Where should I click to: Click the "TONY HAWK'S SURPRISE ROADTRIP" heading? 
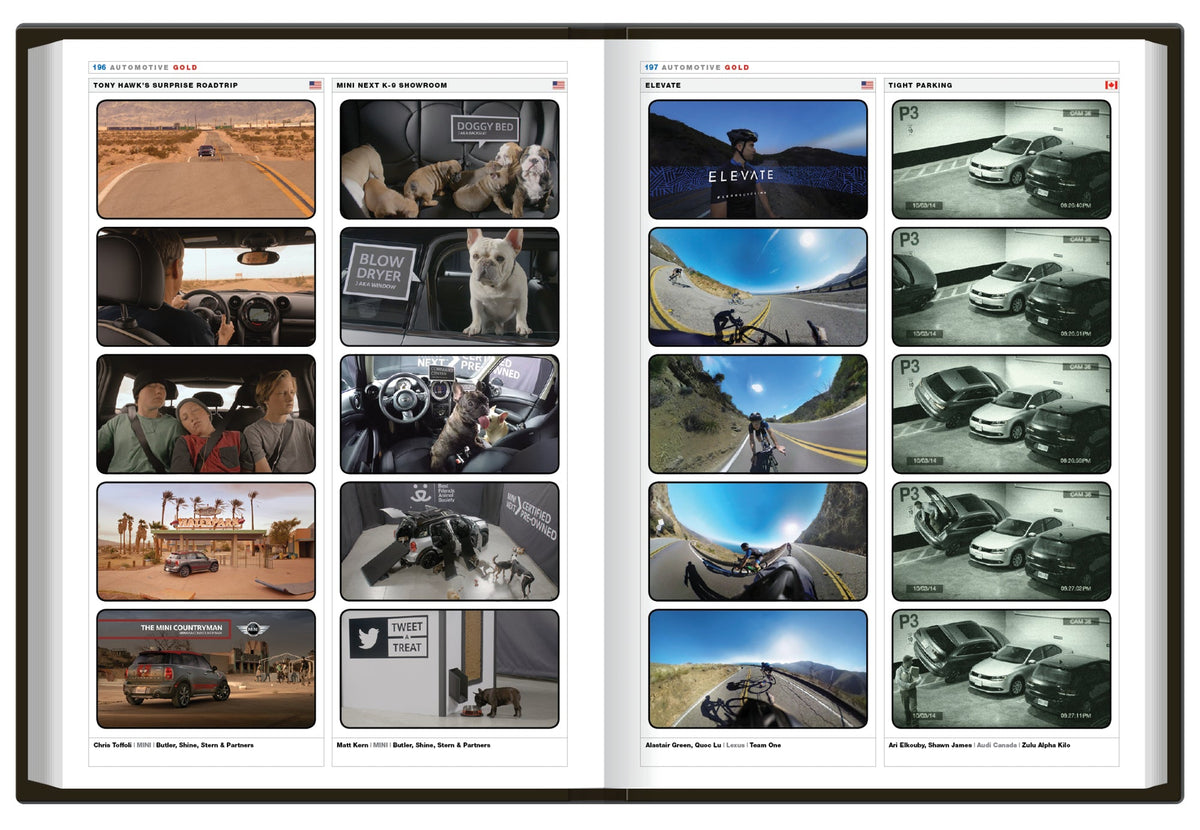pos(165,86)
